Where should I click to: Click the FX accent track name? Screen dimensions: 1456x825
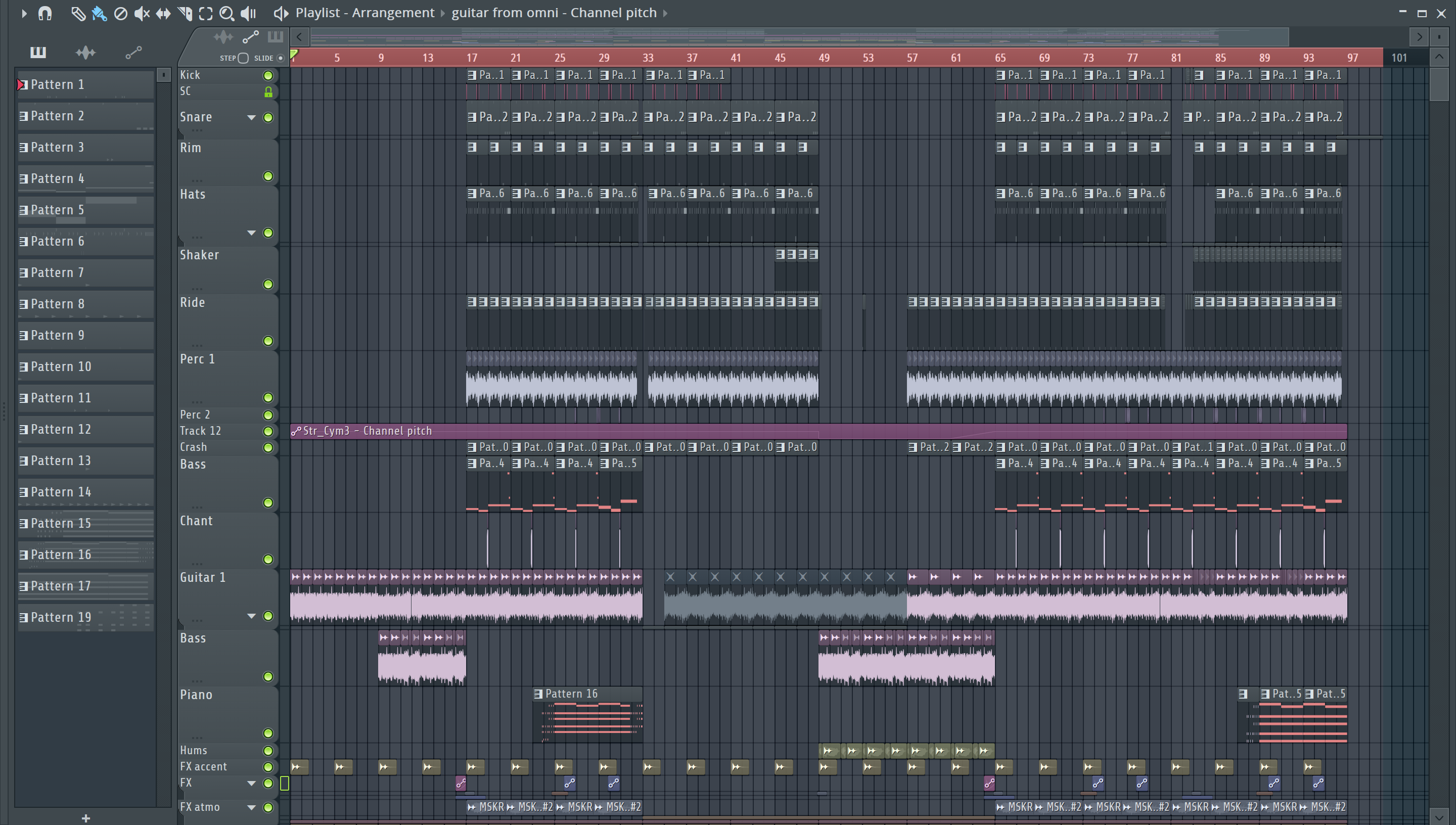(203, 767)
